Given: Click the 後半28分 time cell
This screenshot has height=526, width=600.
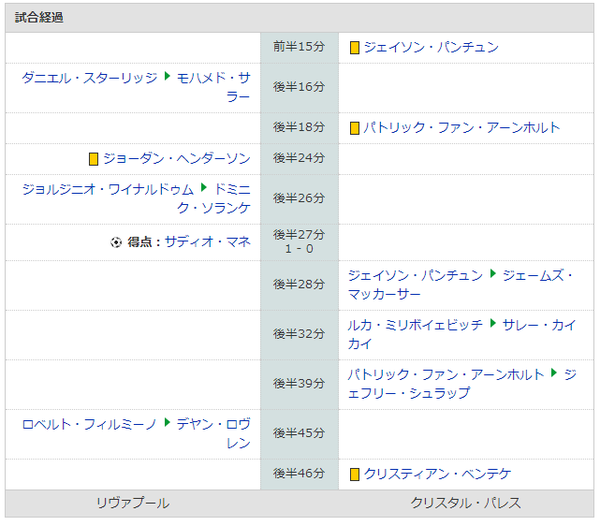Looking at the screenshot, I should [x=299, y=285].
